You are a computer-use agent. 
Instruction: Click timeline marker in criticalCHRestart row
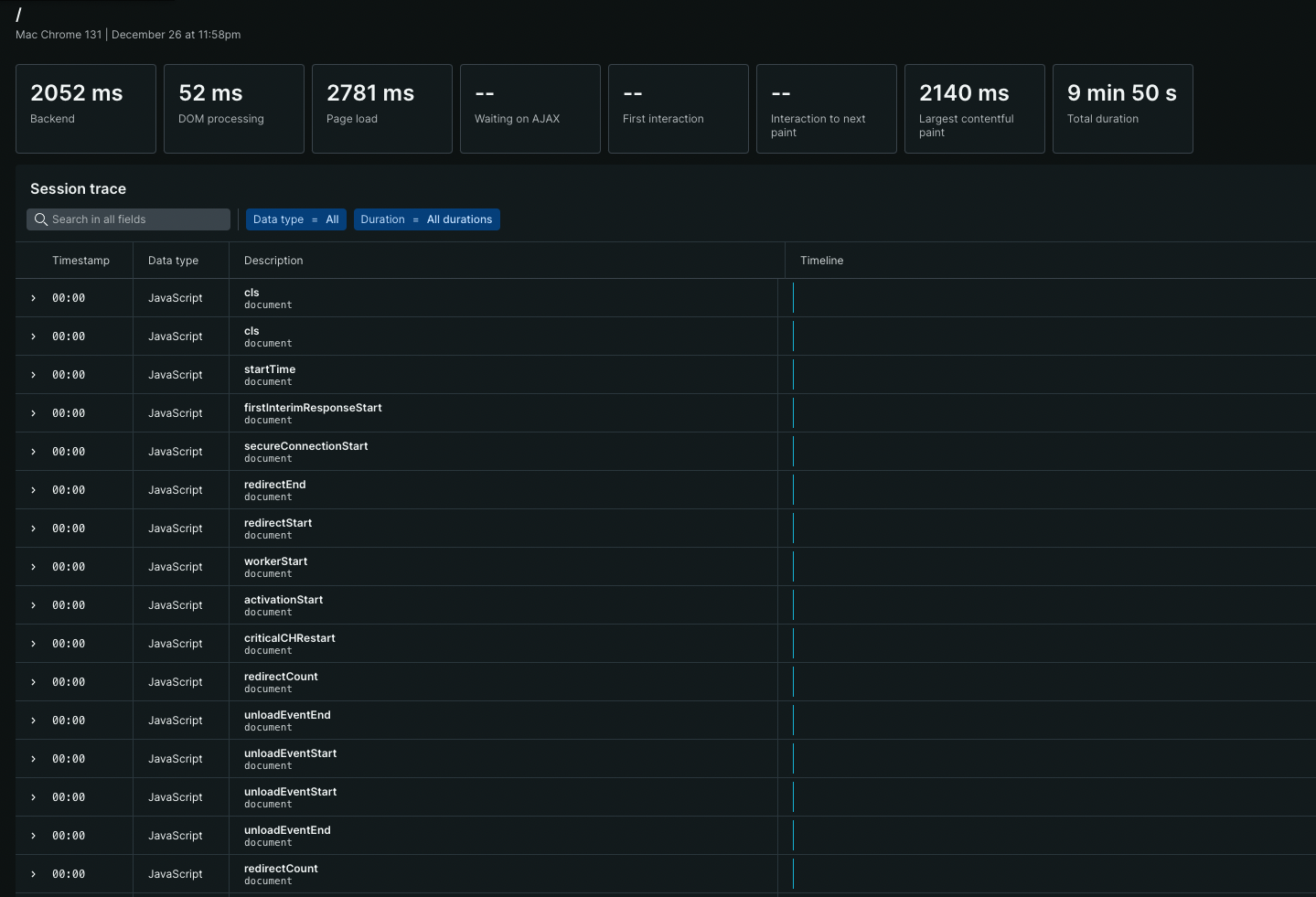[x=793, y=644]
